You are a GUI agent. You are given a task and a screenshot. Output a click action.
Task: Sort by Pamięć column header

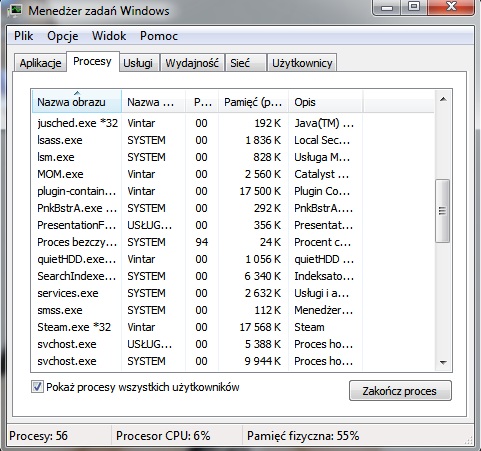tap(253, 102)
